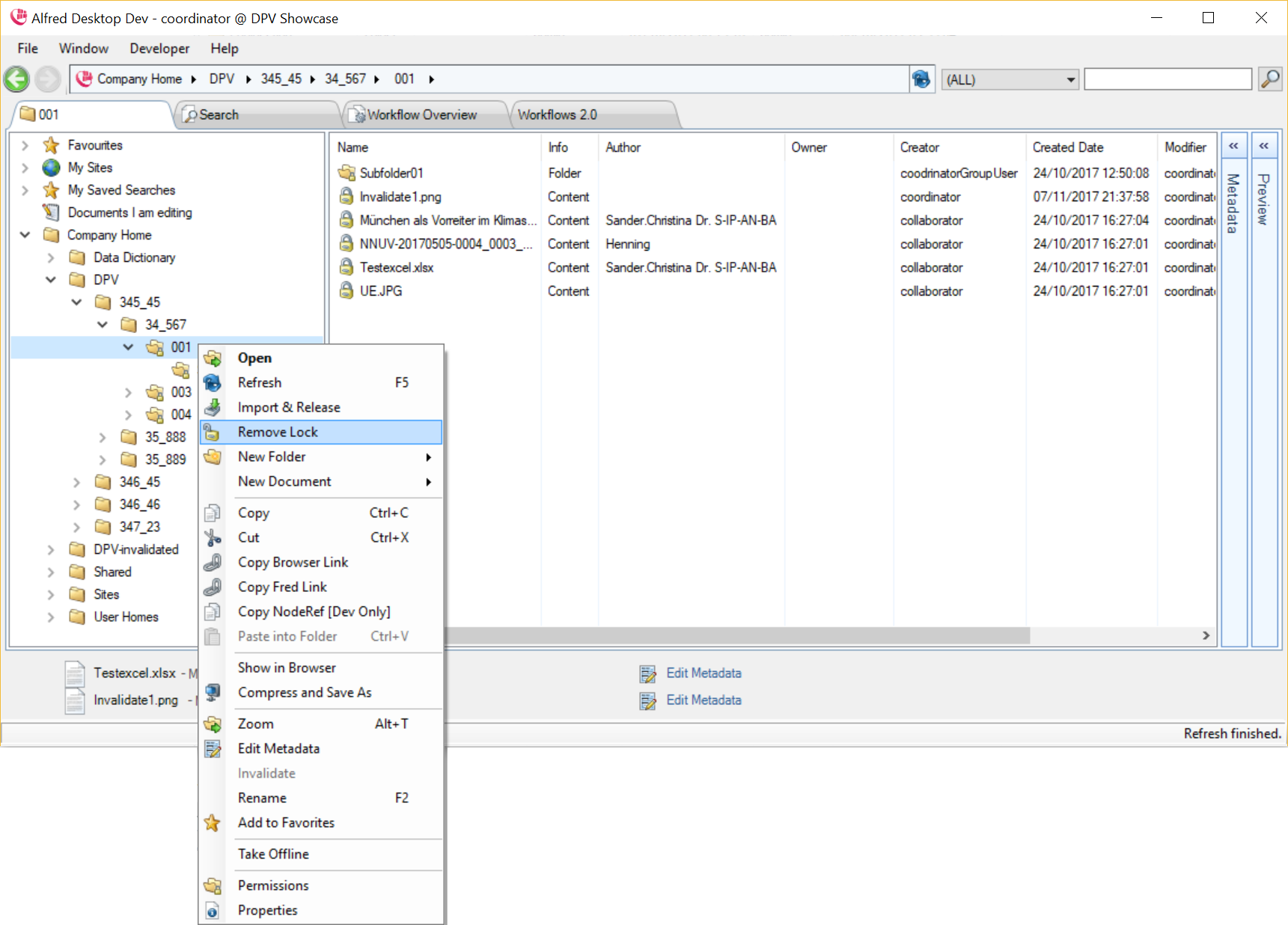Viewport: 1288px width, 925px height.
Task: Expand the Preview side panel
Action: (x=1263, y=147)
